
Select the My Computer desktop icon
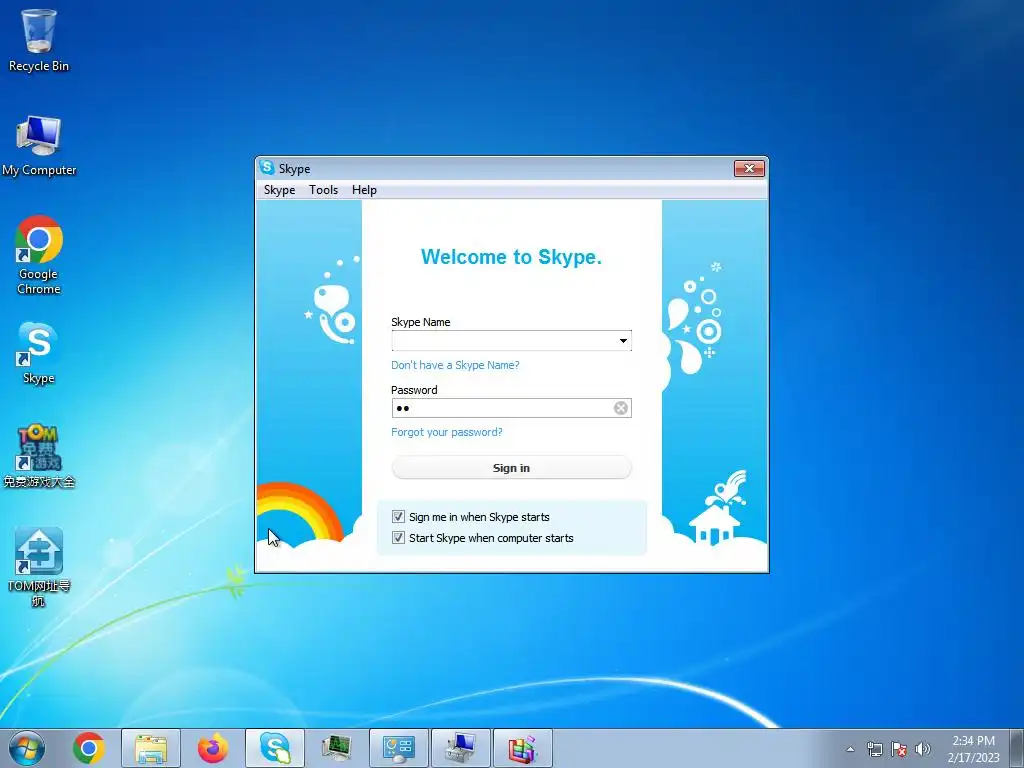39,145
